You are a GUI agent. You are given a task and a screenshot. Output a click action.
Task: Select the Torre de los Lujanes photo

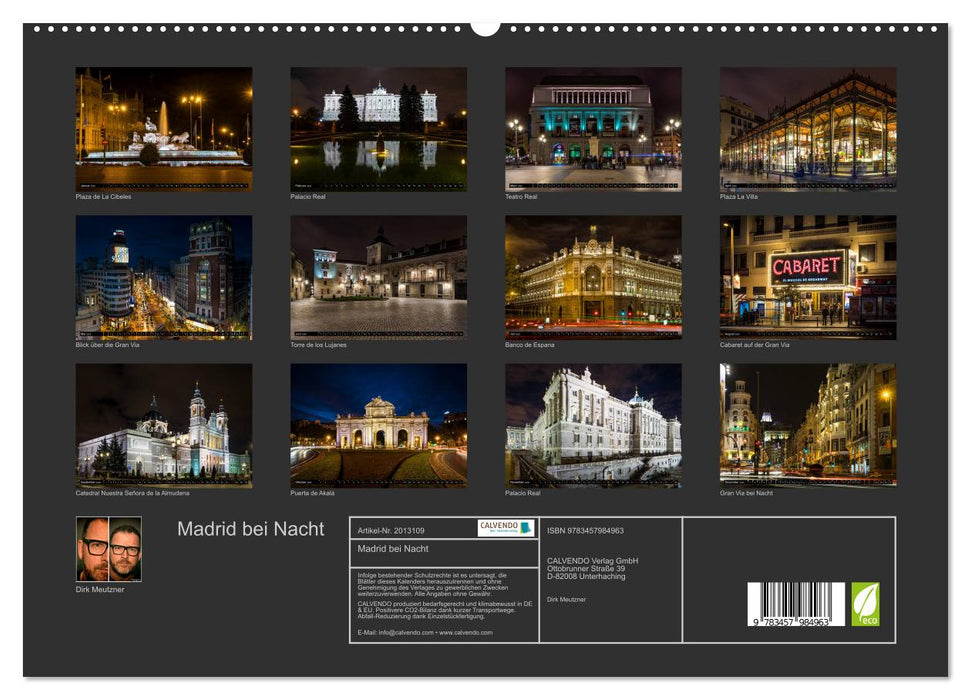pyautogui.click(x=377, y=277)
